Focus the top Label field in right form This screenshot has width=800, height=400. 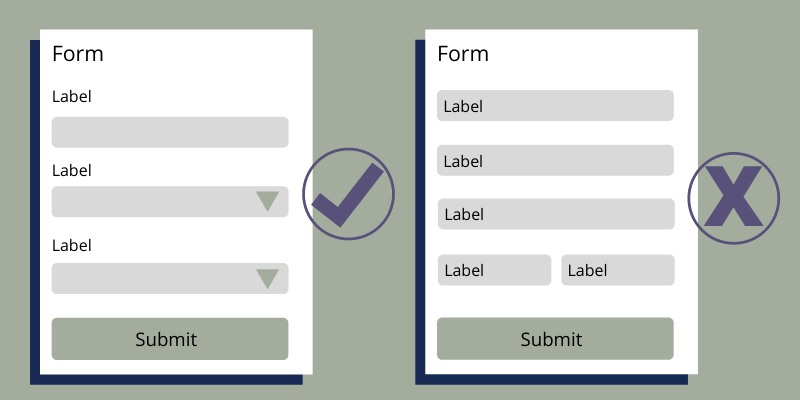point(555,106)
